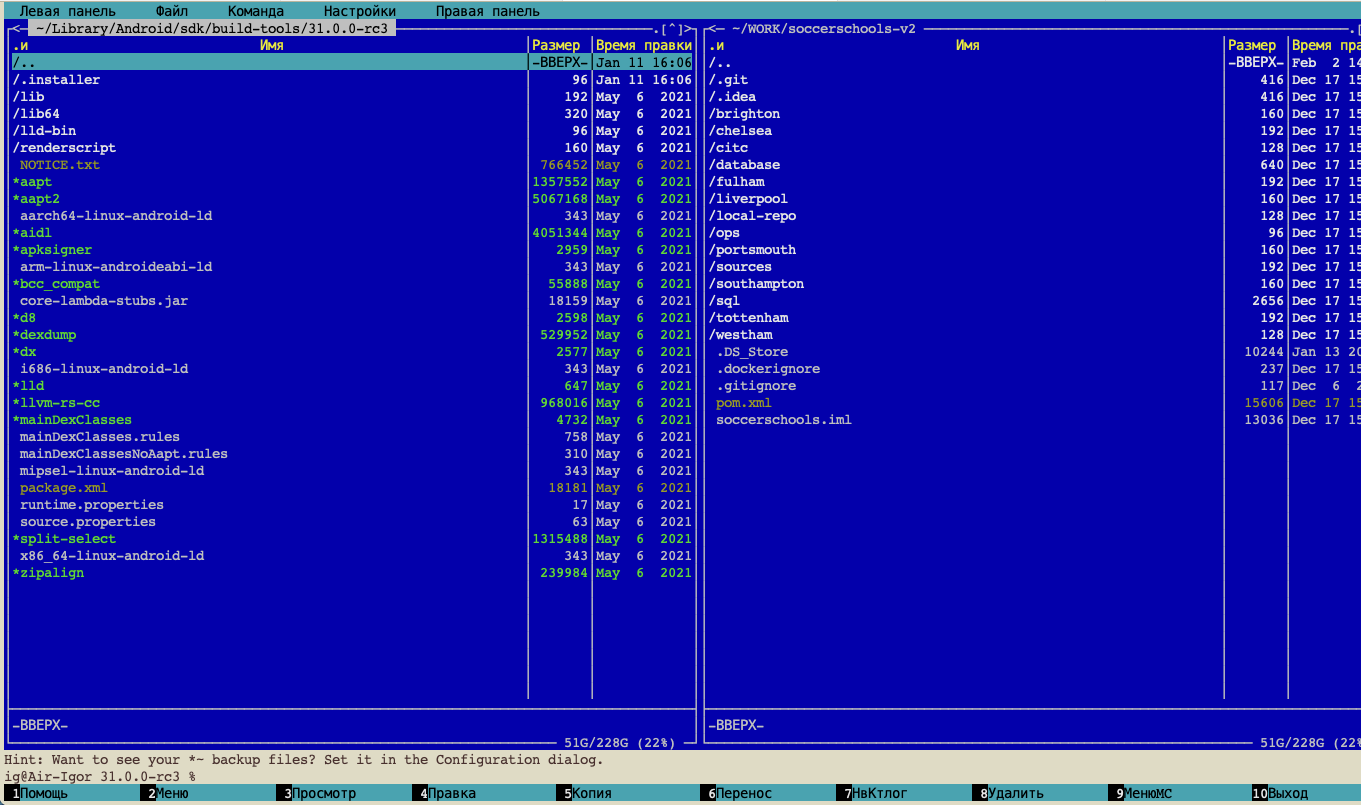Toggle sort order via left panel .и indicator
1361x805 pixels.
pyautogui.click(x=20, y=46)
